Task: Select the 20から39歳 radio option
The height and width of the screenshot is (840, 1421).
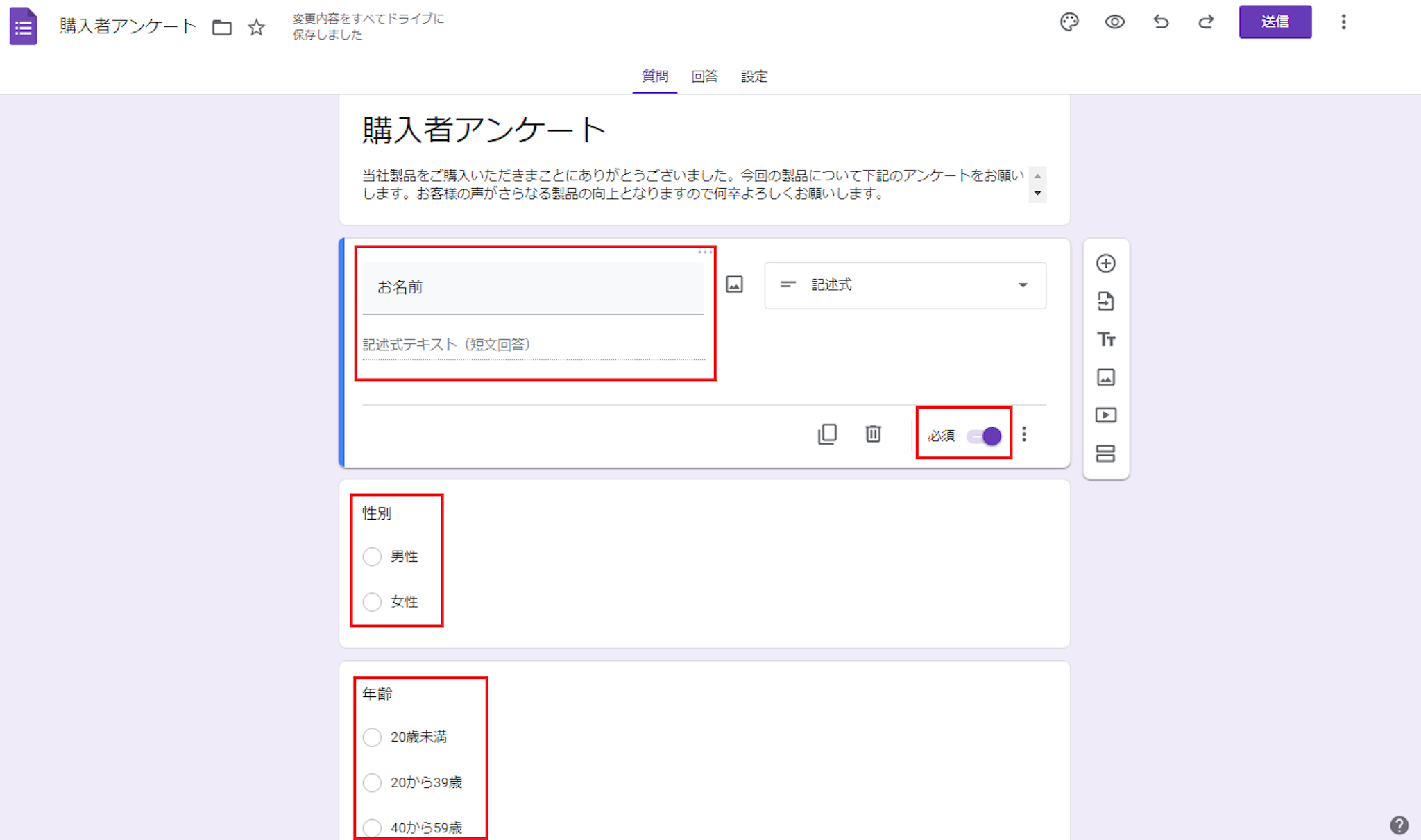Action: pyautogui.click(x=373, y=782)
